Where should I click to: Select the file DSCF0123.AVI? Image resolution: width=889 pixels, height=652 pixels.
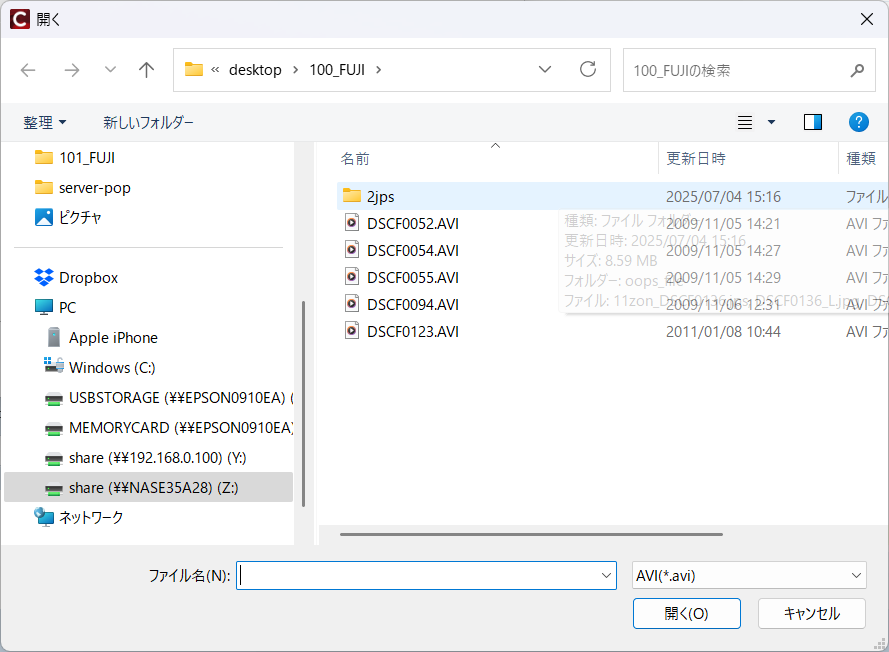(413, 332)
